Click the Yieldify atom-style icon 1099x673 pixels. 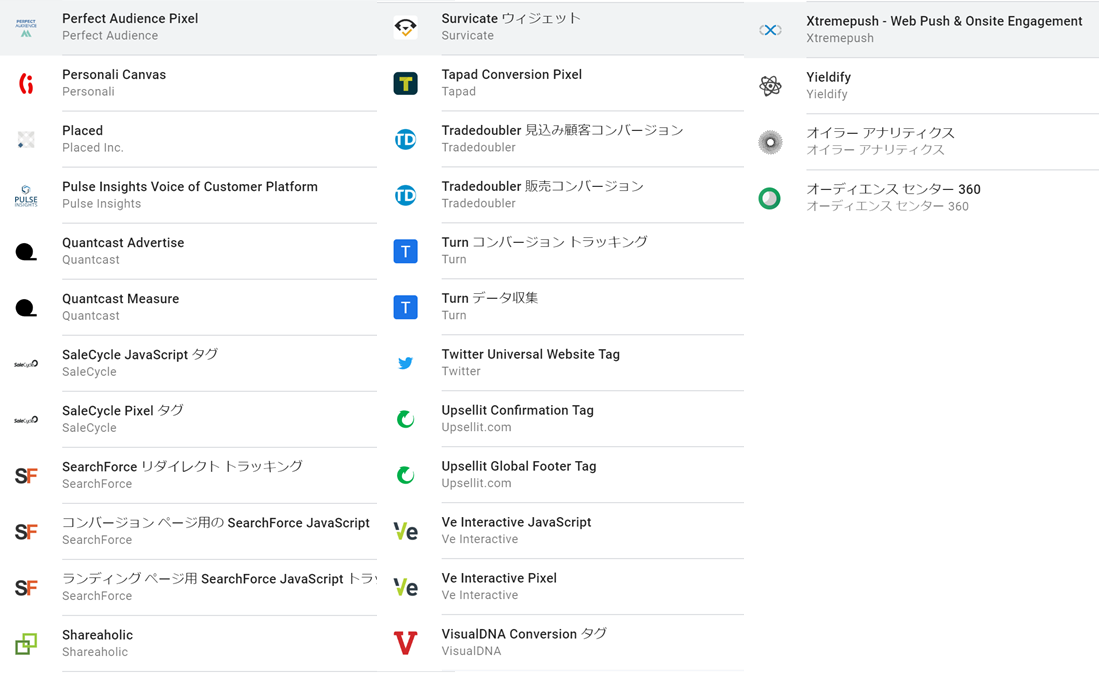click(x=770, y=85)
